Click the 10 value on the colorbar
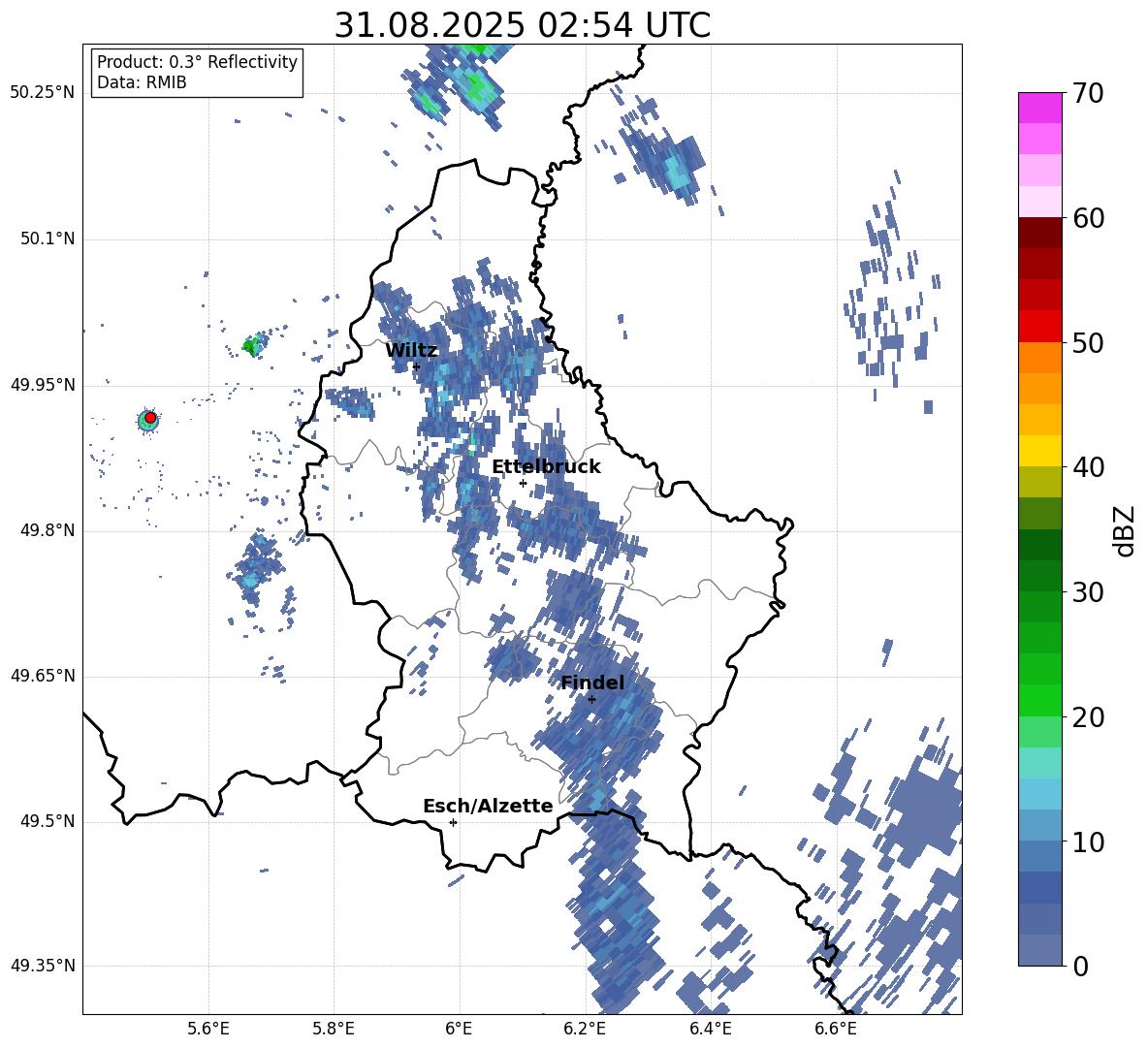1148x1048 pixels. click(1088, 842)
